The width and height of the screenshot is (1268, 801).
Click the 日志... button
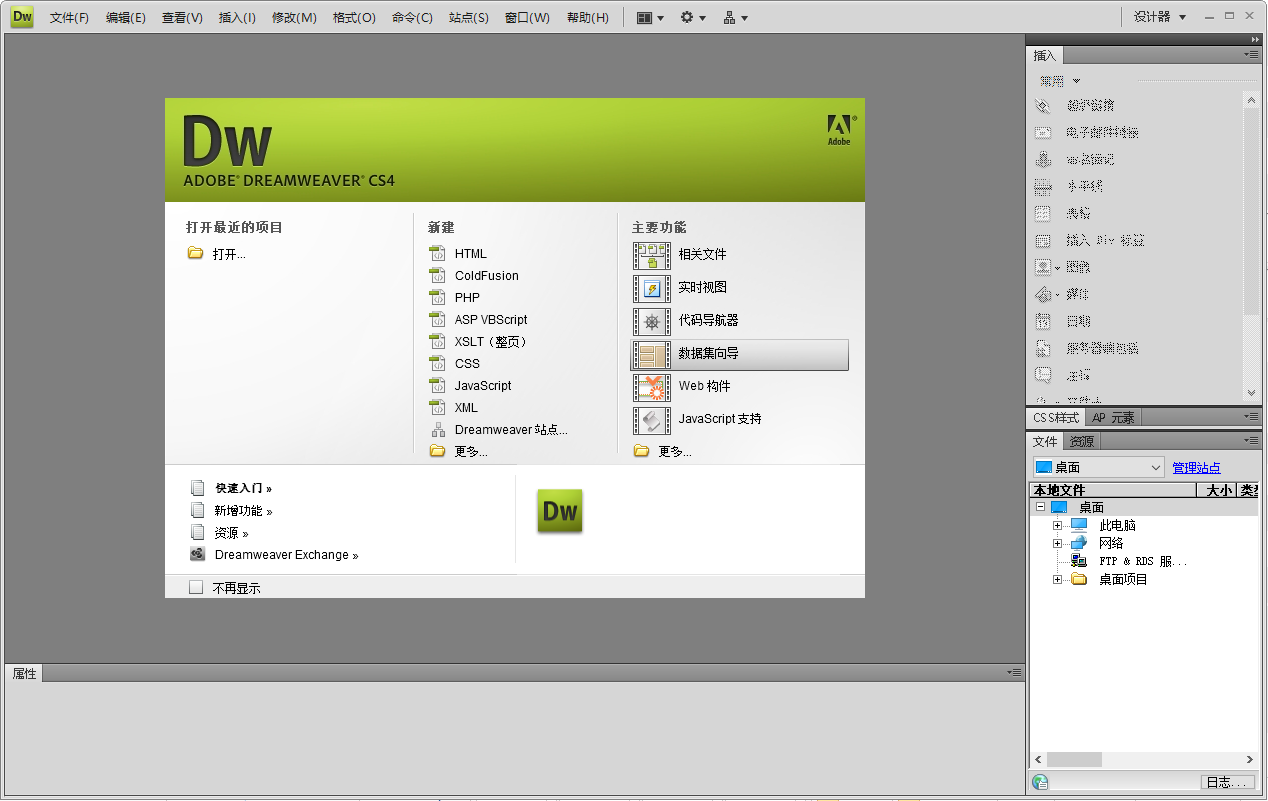(x=1226, y=783)
